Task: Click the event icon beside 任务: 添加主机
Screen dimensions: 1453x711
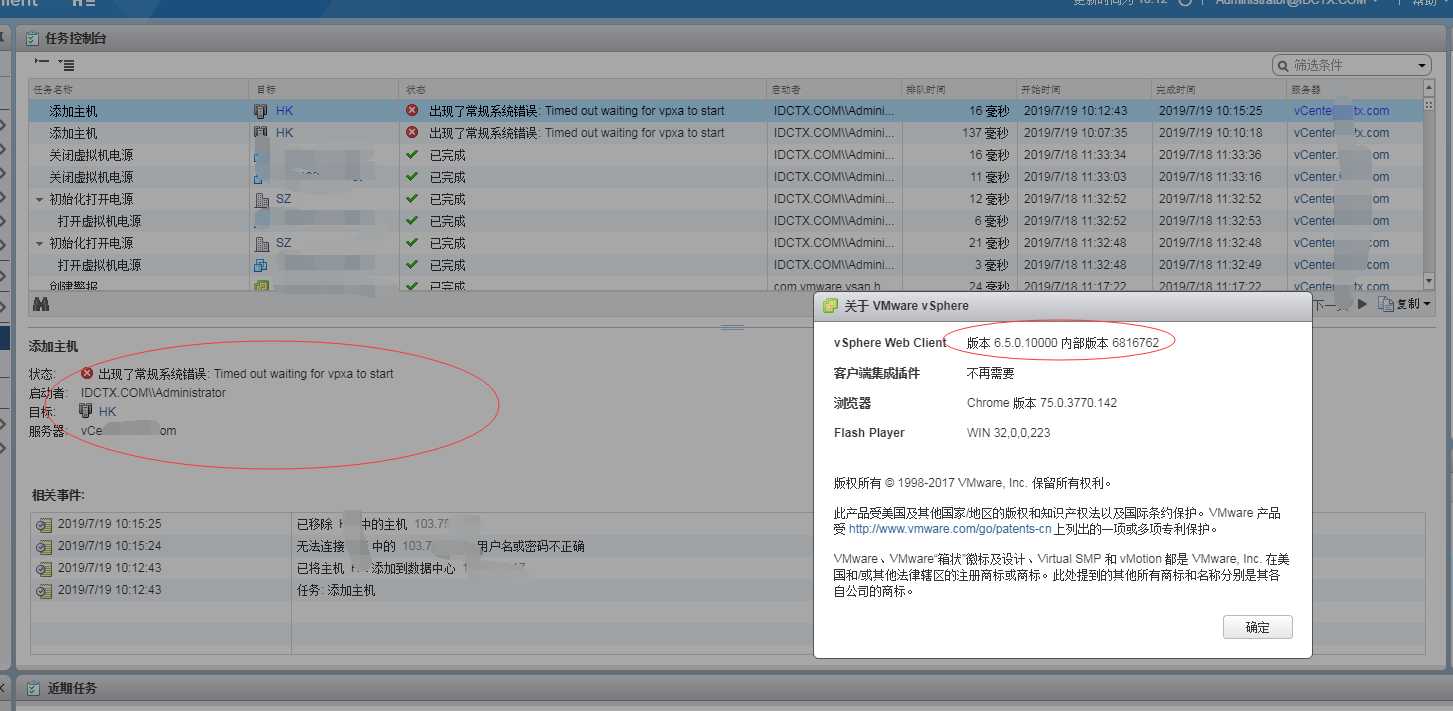Action: (x=44, y=590)
